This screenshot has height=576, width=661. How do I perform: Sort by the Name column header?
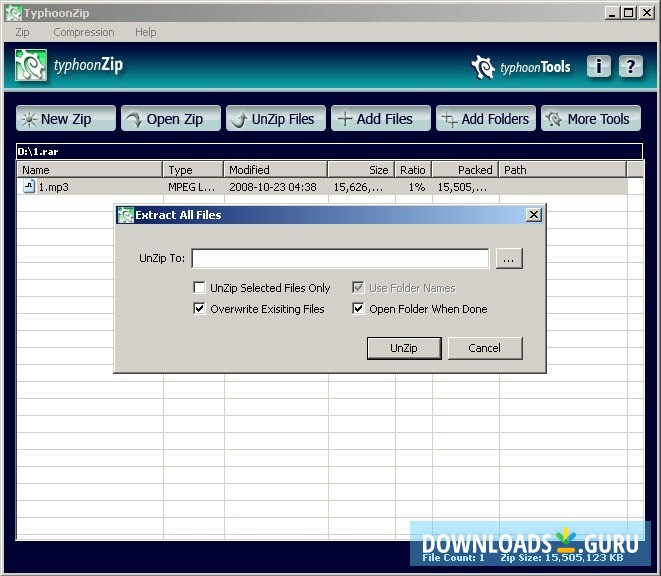90,170
